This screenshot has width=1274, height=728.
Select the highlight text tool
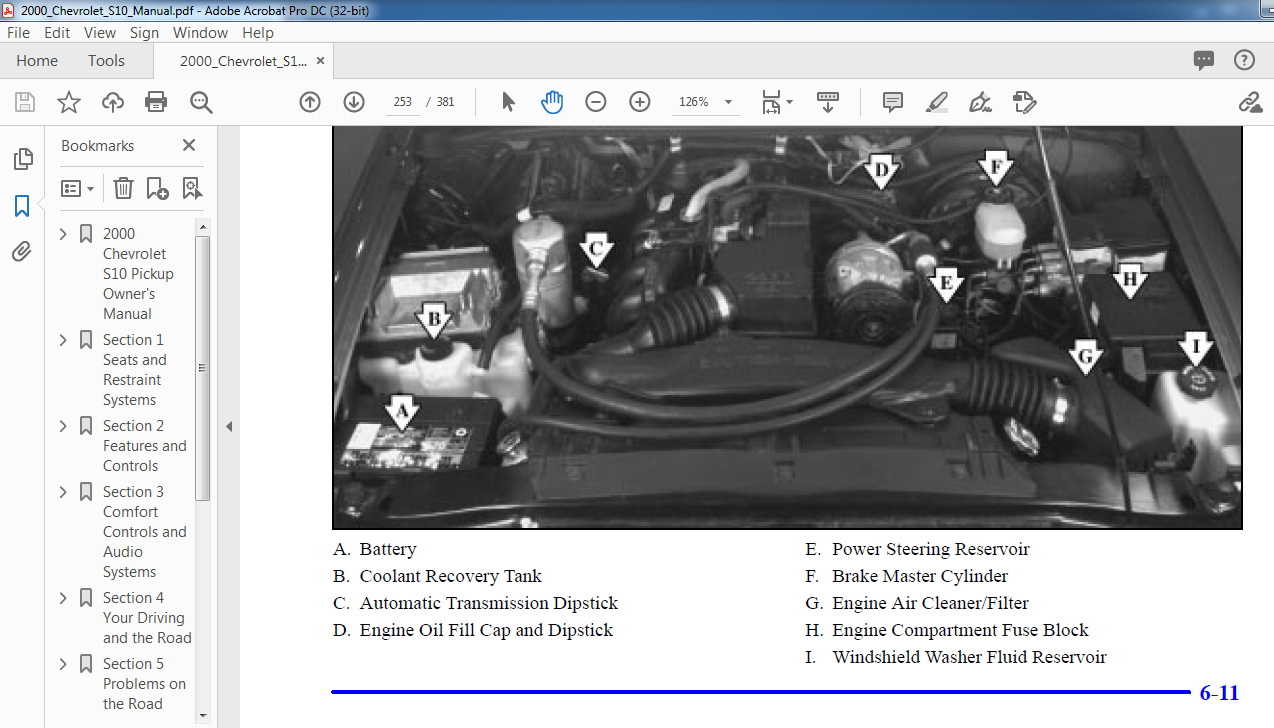point(937,102)
